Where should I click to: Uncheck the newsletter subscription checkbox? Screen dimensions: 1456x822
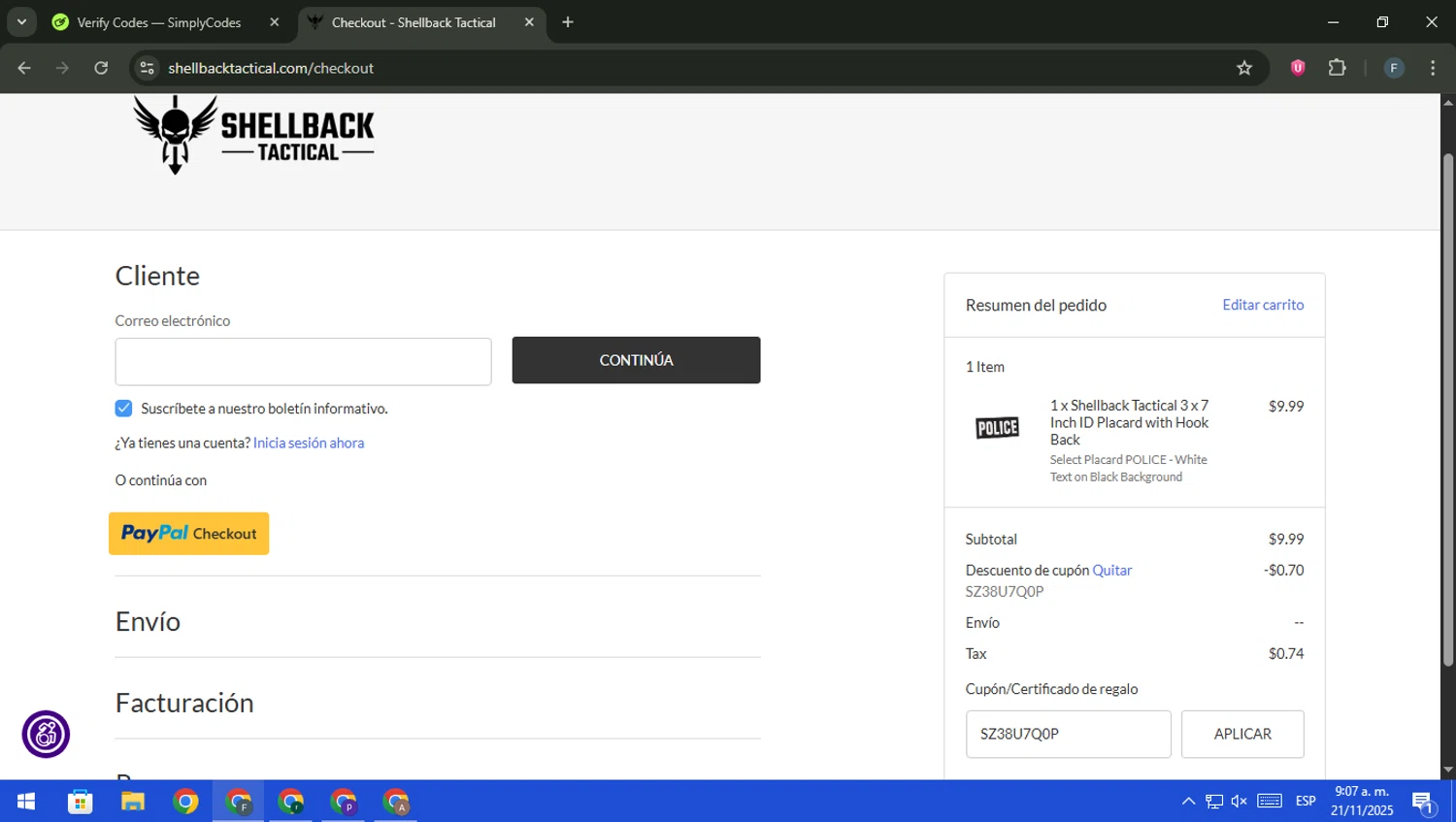coord(123,409)
